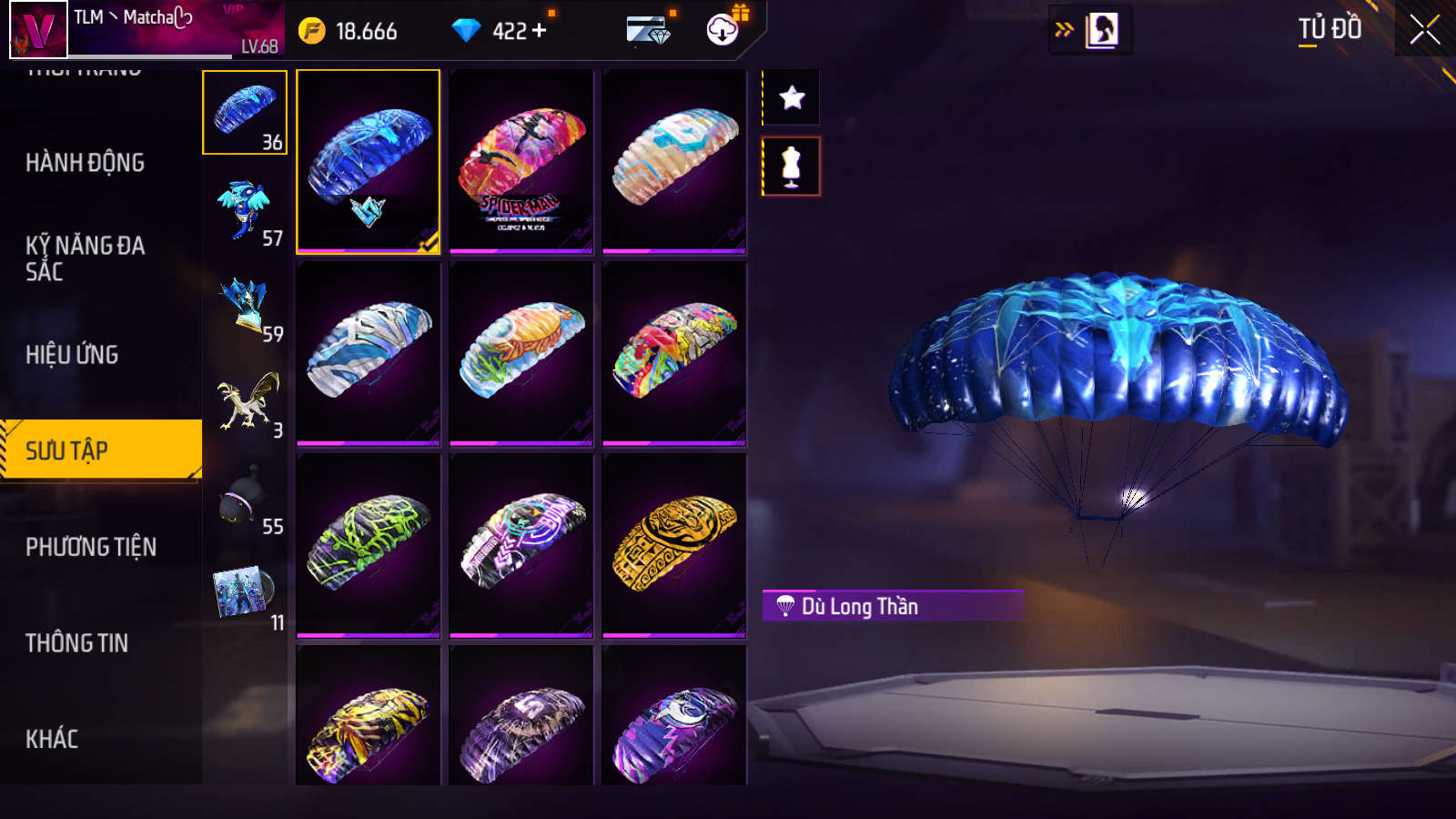Open the player avatar profile
Image resolution: width=1456 pixels, height=819 pixels.
click(x=38, y=29)
